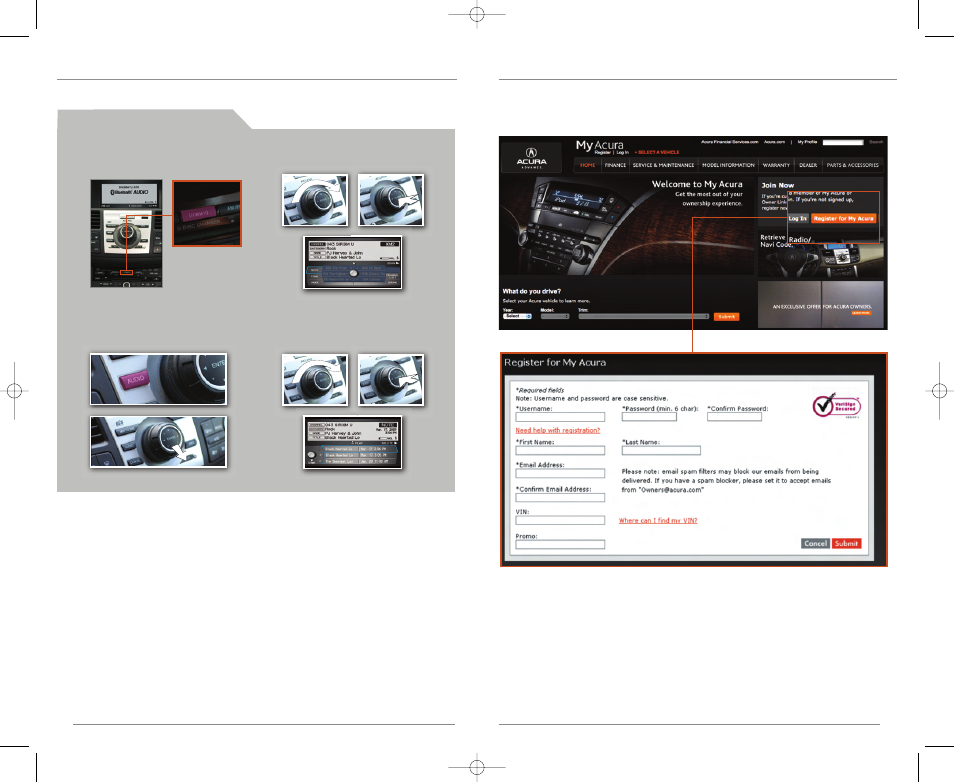Click the Search label beside the search box
The image size is (954, 782).
876,142
